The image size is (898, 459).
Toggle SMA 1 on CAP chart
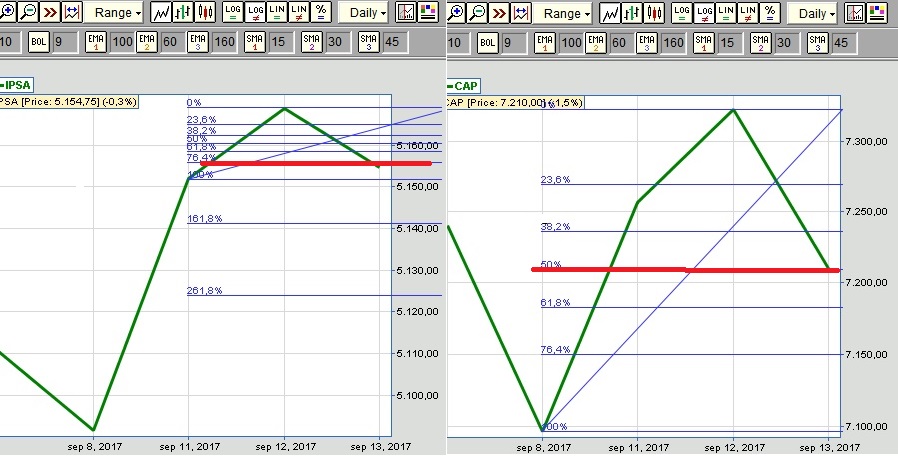[703, 43]
